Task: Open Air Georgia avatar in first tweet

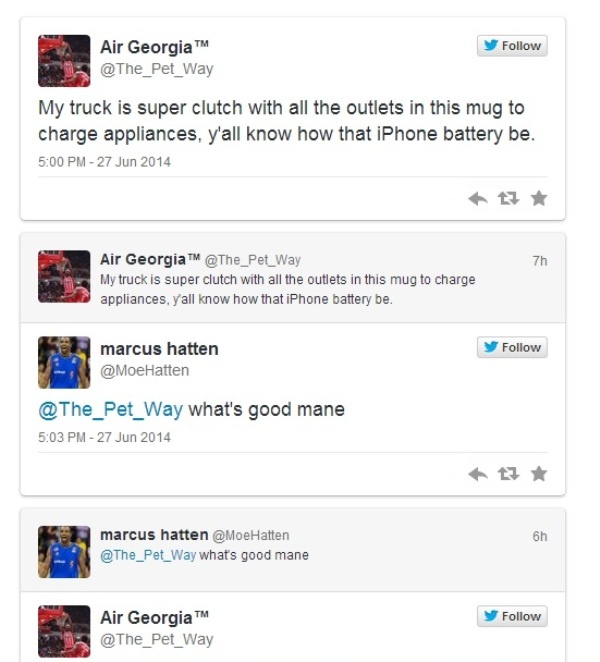Action: coord(64,61)
